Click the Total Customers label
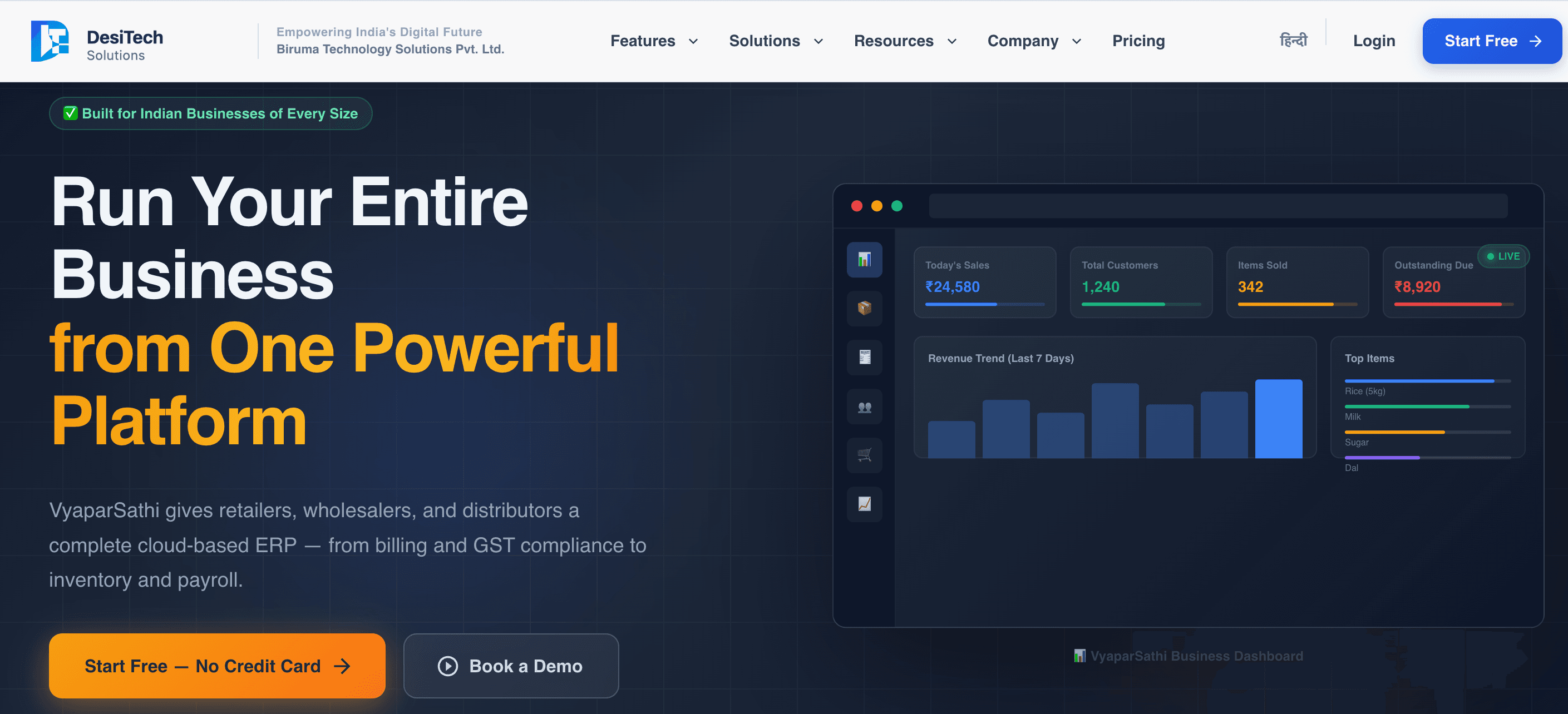This screenshot has width=1568, height=714. pos(1120,265)
